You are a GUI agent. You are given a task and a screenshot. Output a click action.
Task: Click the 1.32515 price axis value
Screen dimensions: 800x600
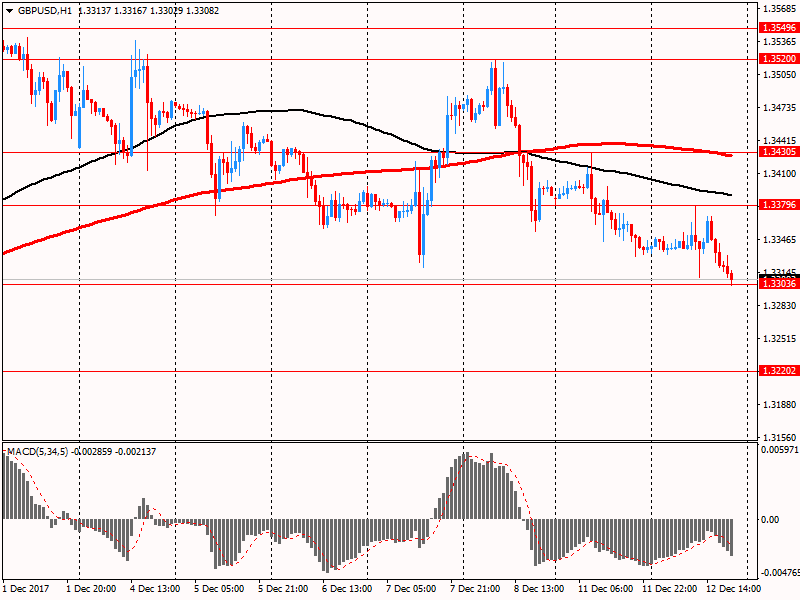pyautogui.click(x=780, y=339)
